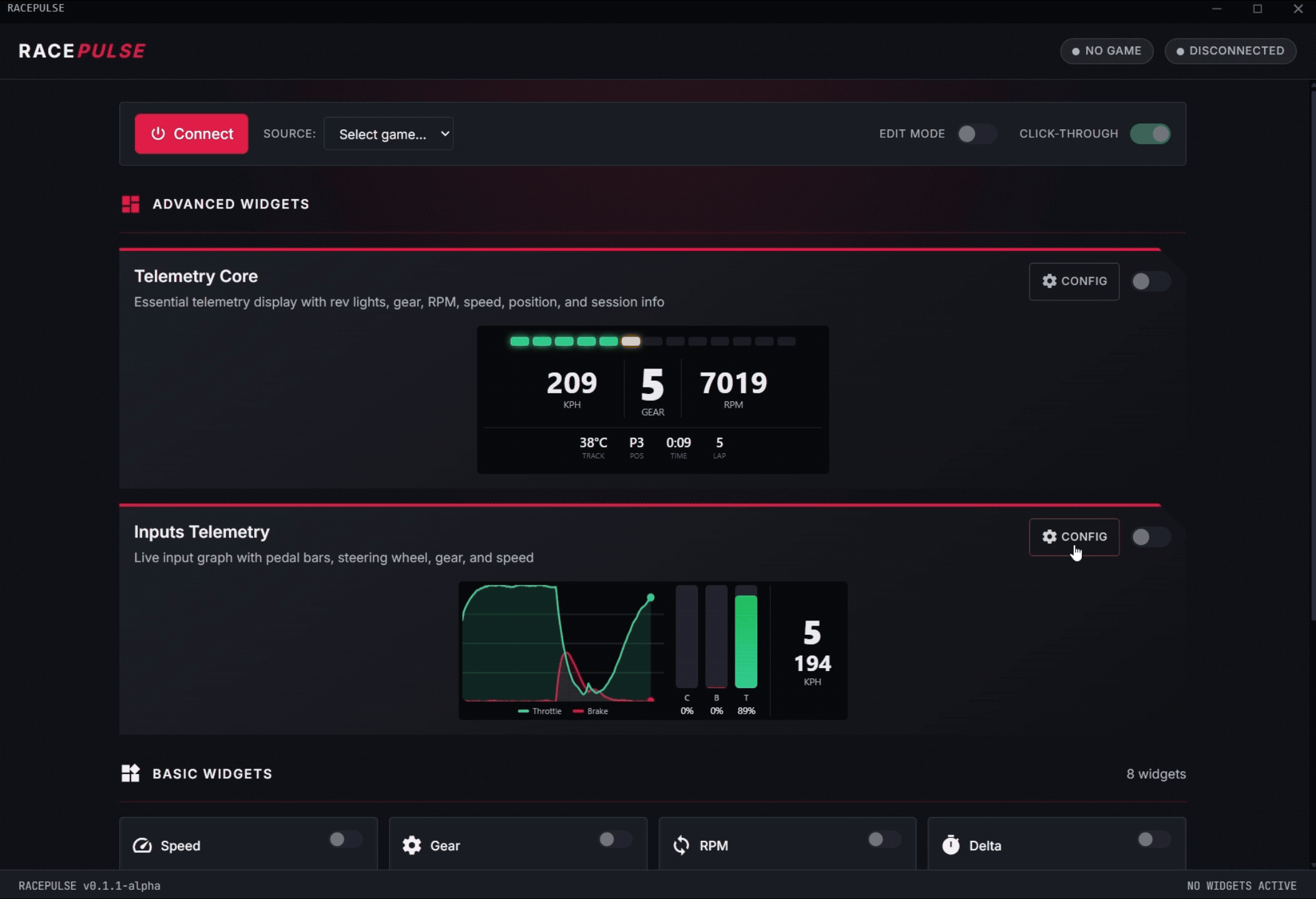Open the Select game dropdown
The height and width of the screenshot is (899, 1316).
click(388, 134)
